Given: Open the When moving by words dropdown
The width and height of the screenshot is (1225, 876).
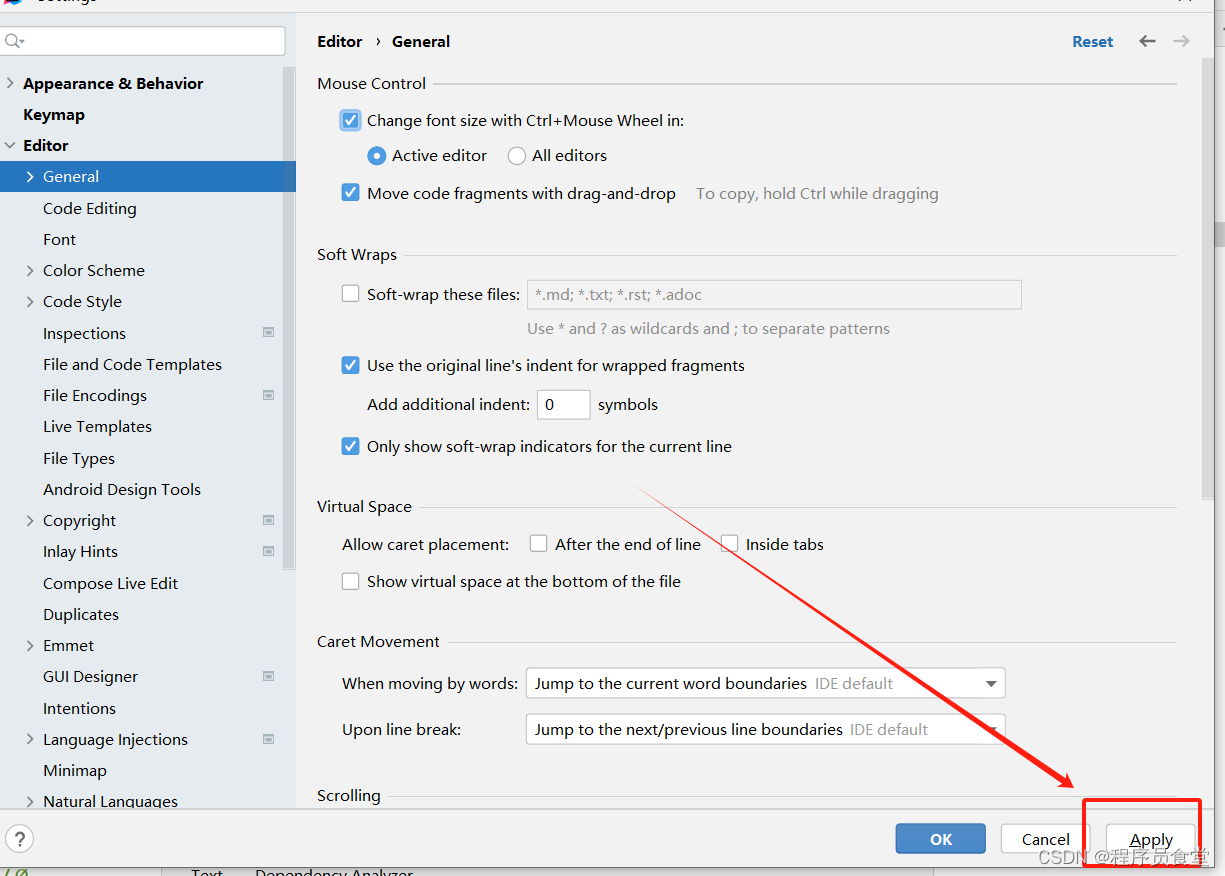Looking at the screenshot, I should point(765,683).
